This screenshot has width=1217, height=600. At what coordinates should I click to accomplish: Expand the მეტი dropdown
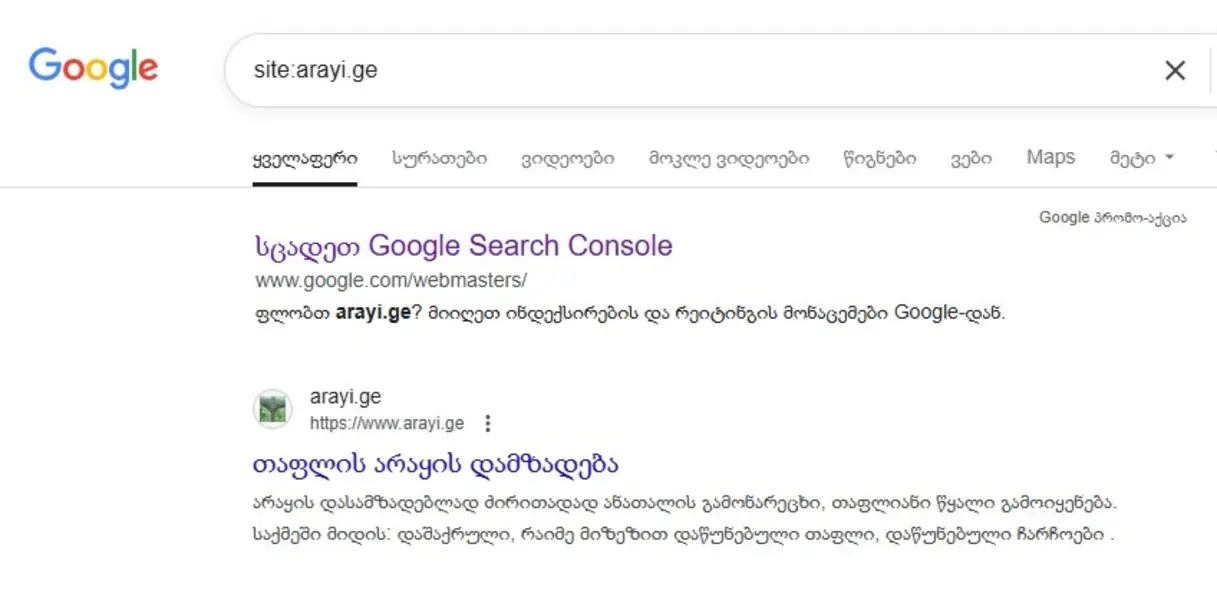(x=1141, y=158)
